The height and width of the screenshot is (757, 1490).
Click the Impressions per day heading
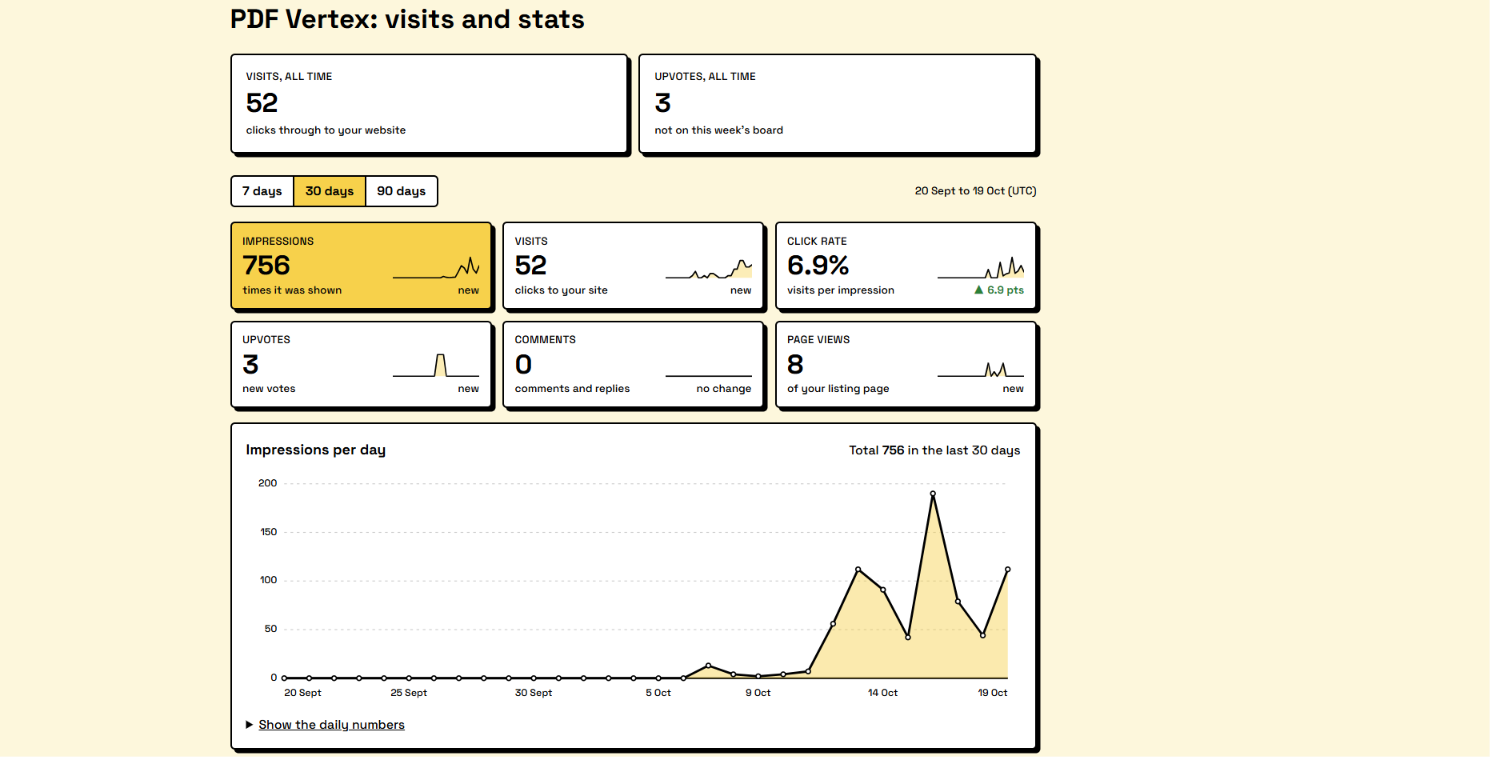[x=316, y=450]
